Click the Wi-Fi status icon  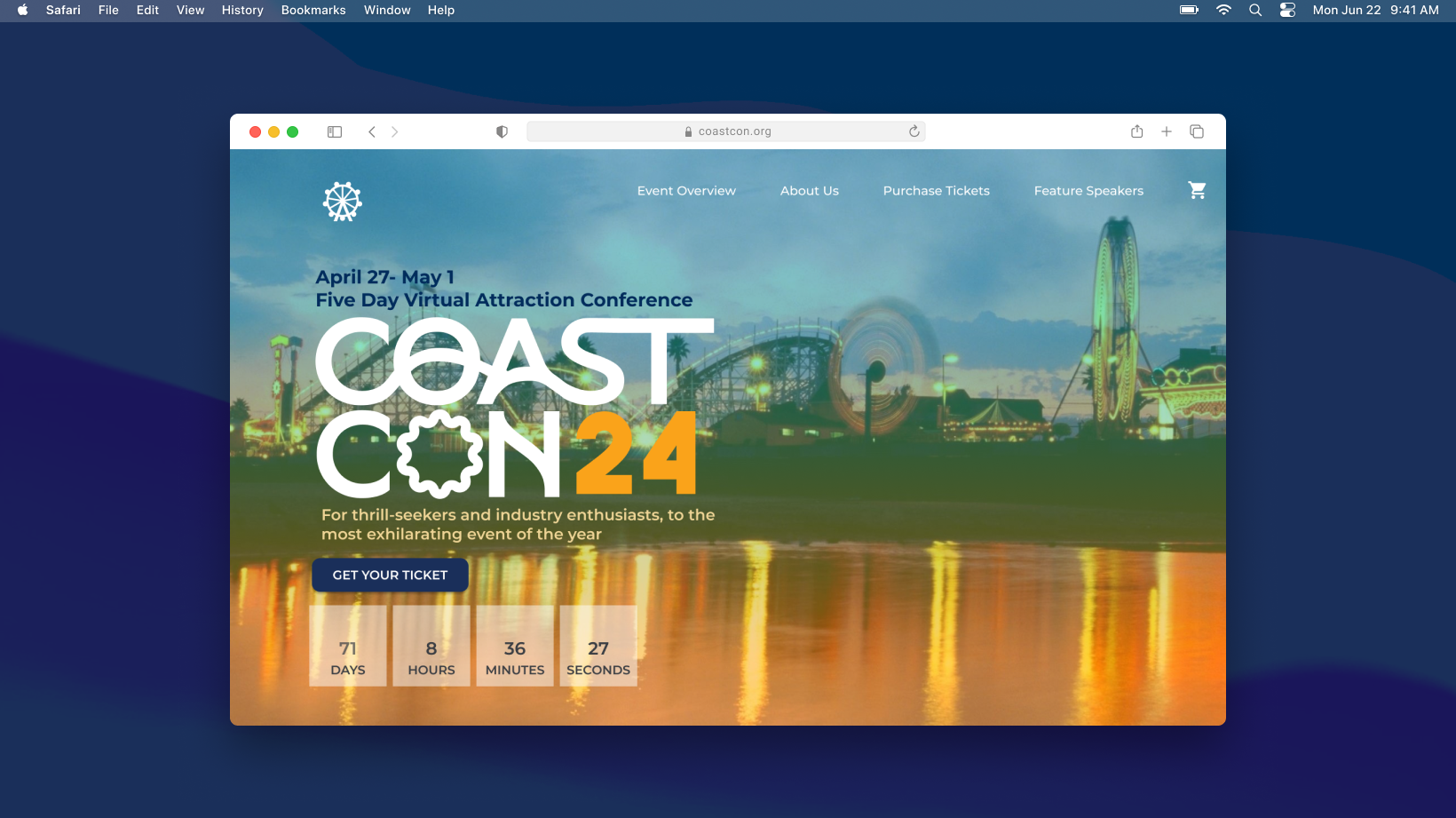coord(1223,10)
